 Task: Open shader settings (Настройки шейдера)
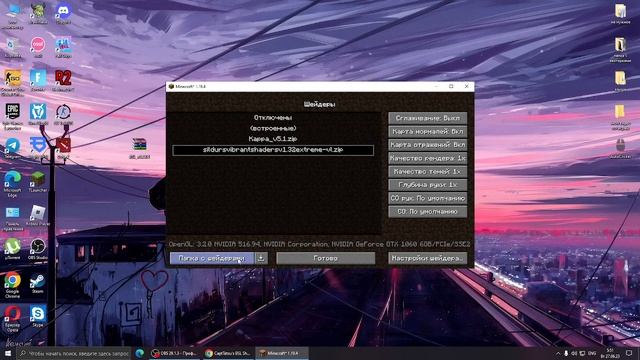click(427, 258)
